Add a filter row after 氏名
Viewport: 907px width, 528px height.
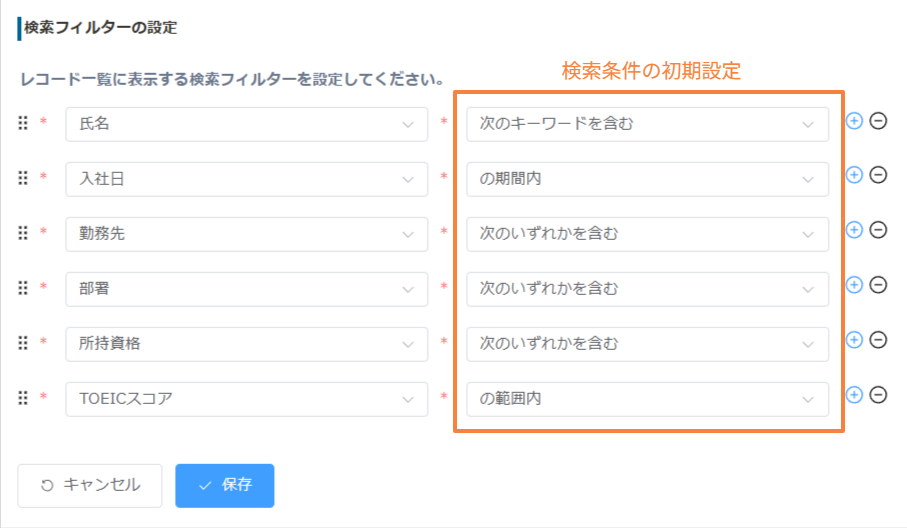point(854,121)
